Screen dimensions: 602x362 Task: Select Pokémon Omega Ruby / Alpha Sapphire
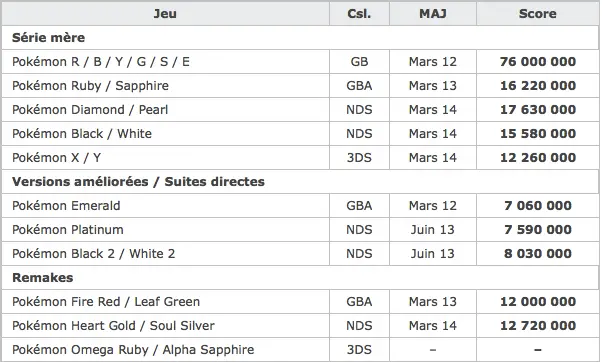133,350
